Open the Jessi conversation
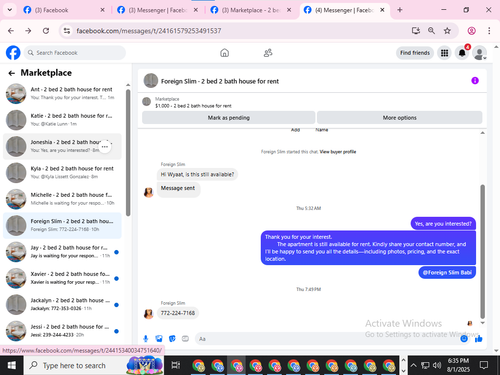Image resolution: width=500 pixels, height=375 pixels. click(x=62, y=331)
